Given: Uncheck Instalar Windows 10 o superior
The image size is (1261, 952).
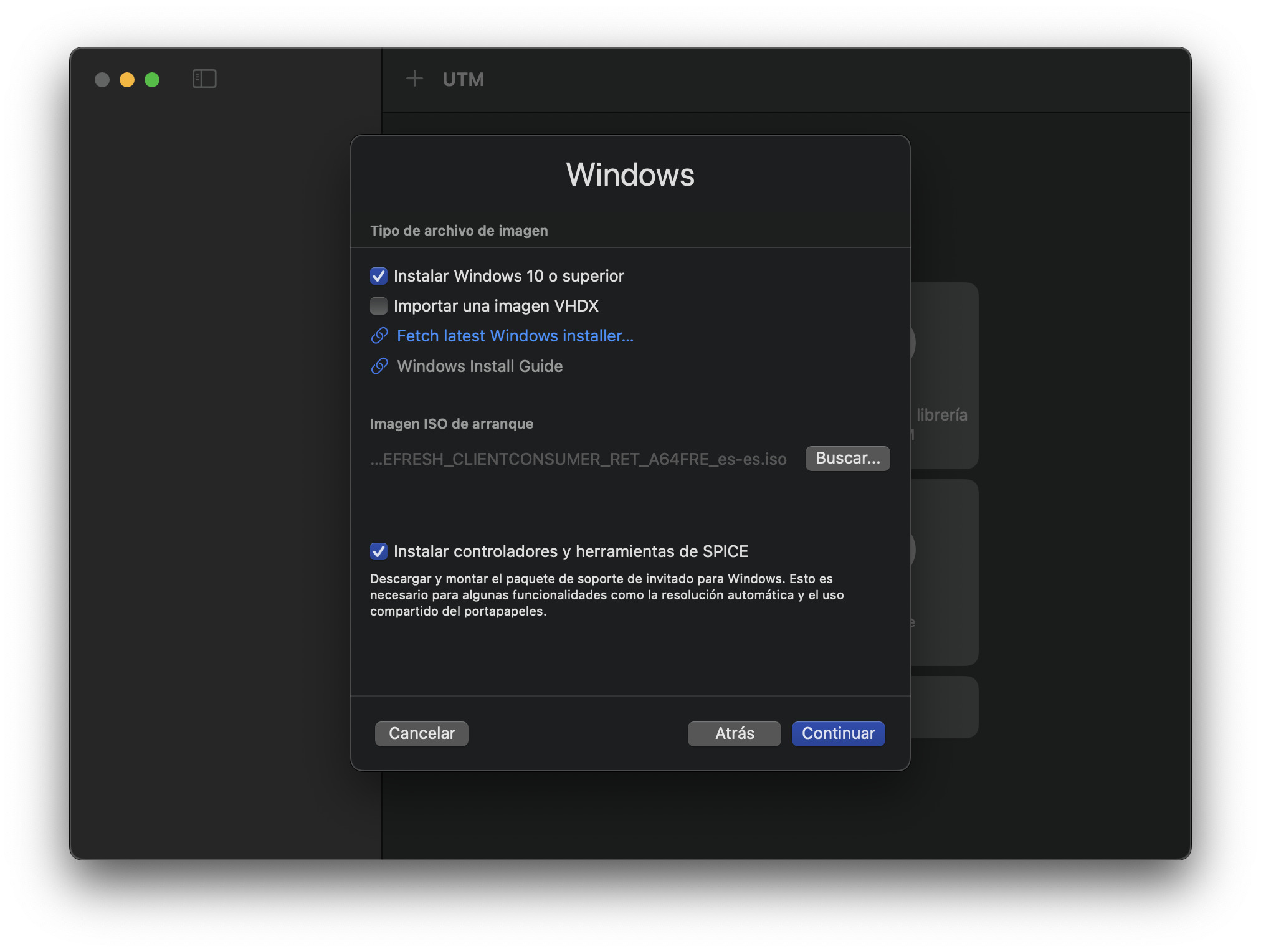Looking at the screenshot, I should coord(379,276).
